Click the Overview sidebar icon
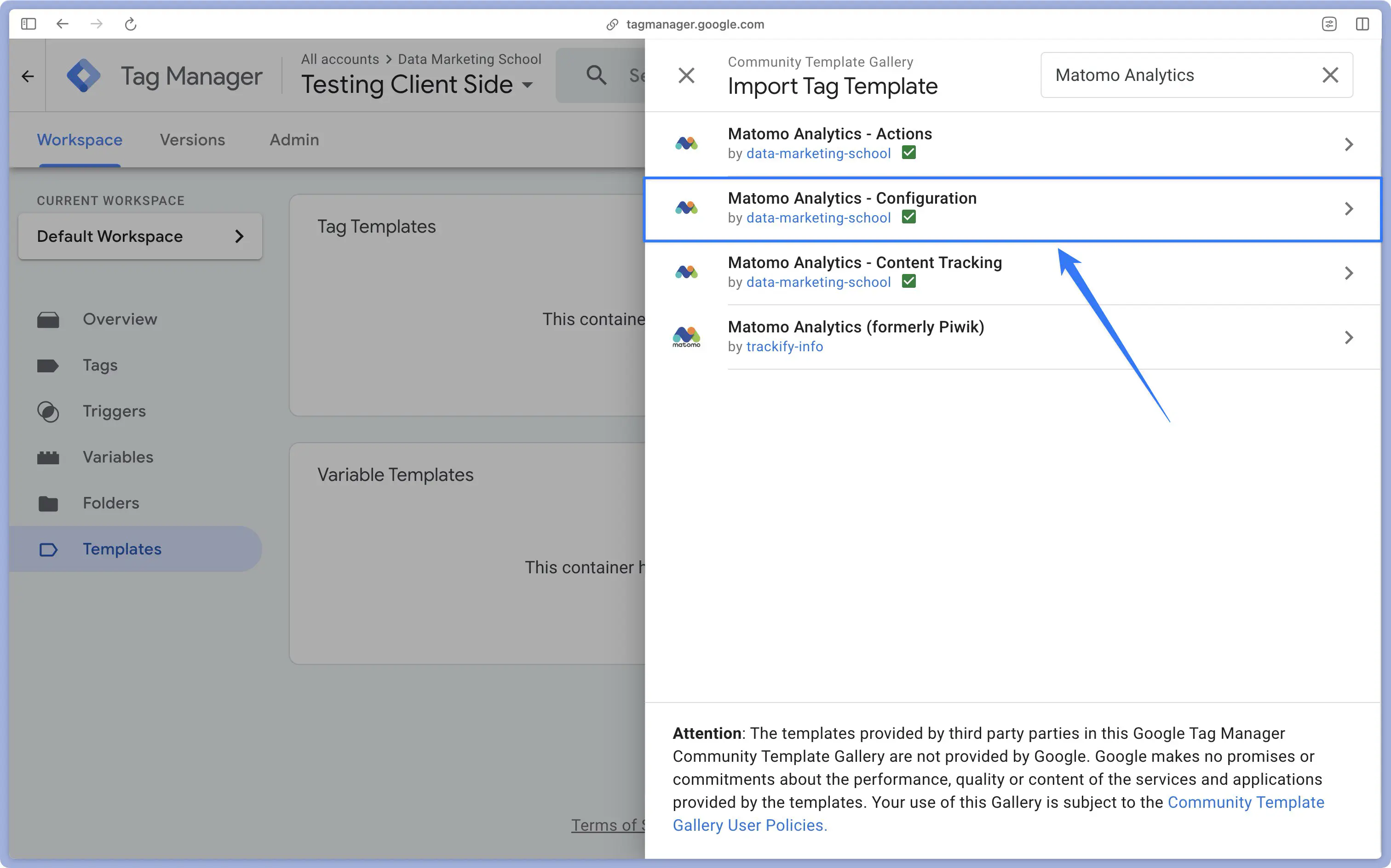The width and height of the screenshot is (1391, 868). [x=48, y=320]
